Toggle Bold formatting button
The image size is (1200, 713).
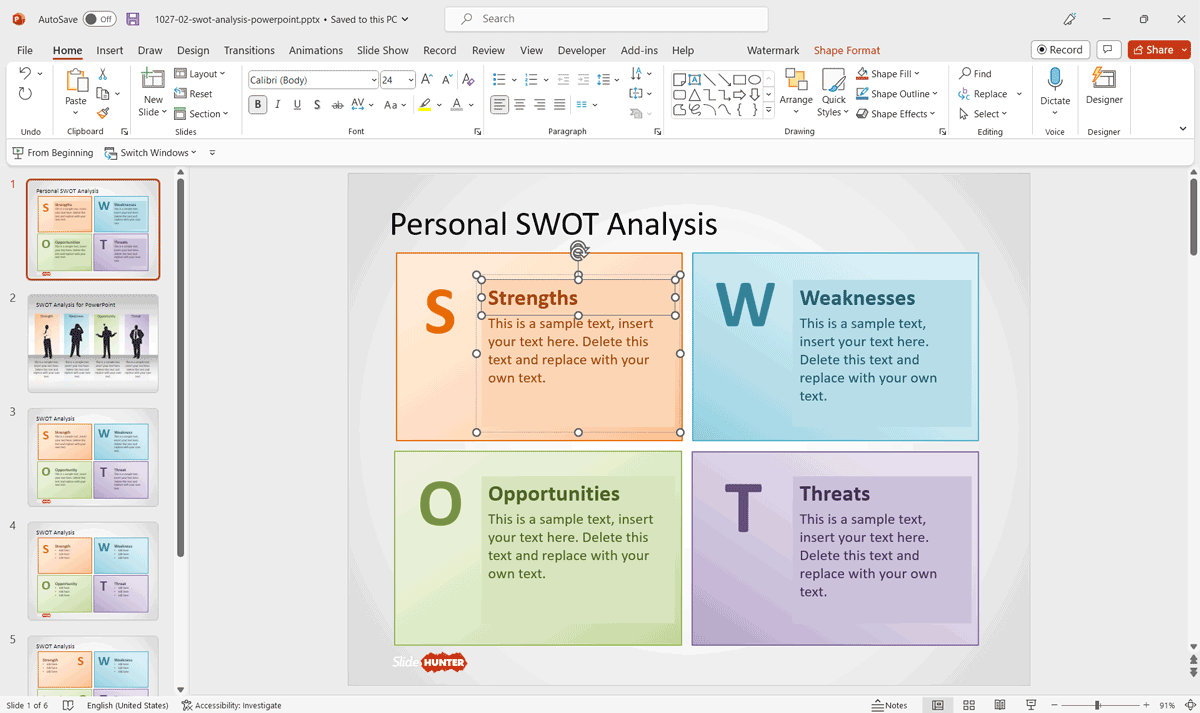[x=258, y=105]
